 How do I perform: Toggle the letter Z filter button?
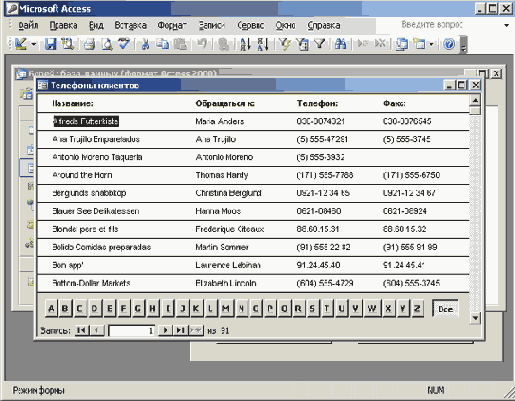tap(417, 308)
